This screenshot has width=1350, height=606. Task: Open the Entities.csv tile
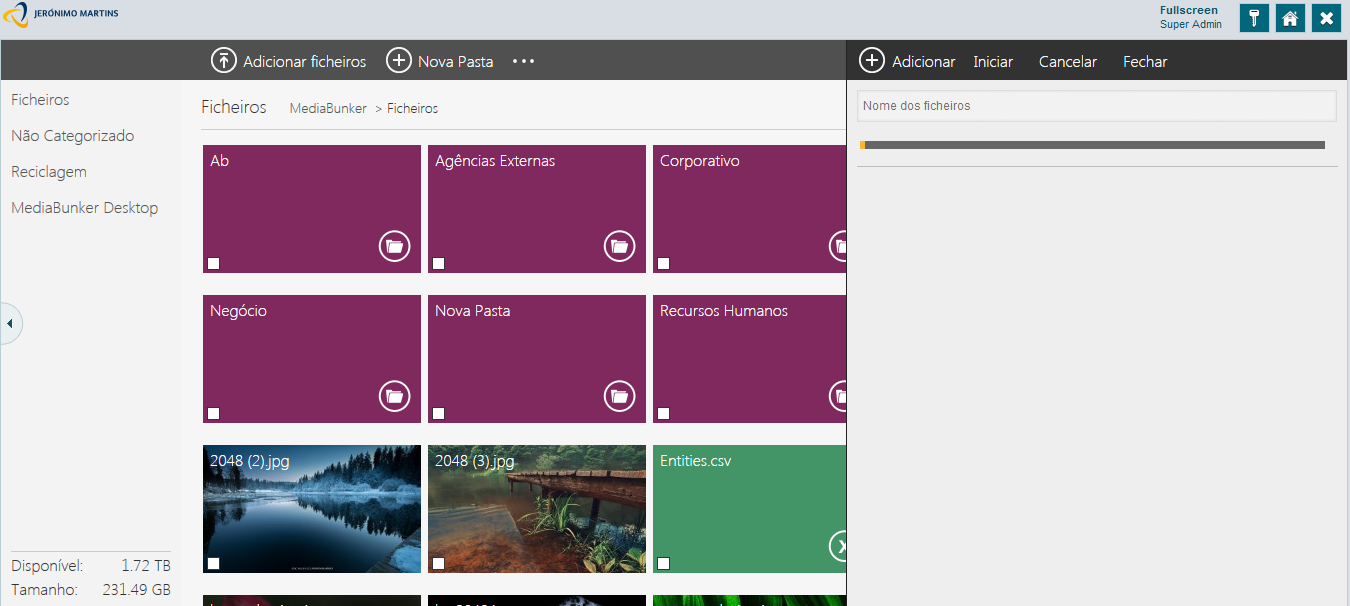tap(749, 509)
